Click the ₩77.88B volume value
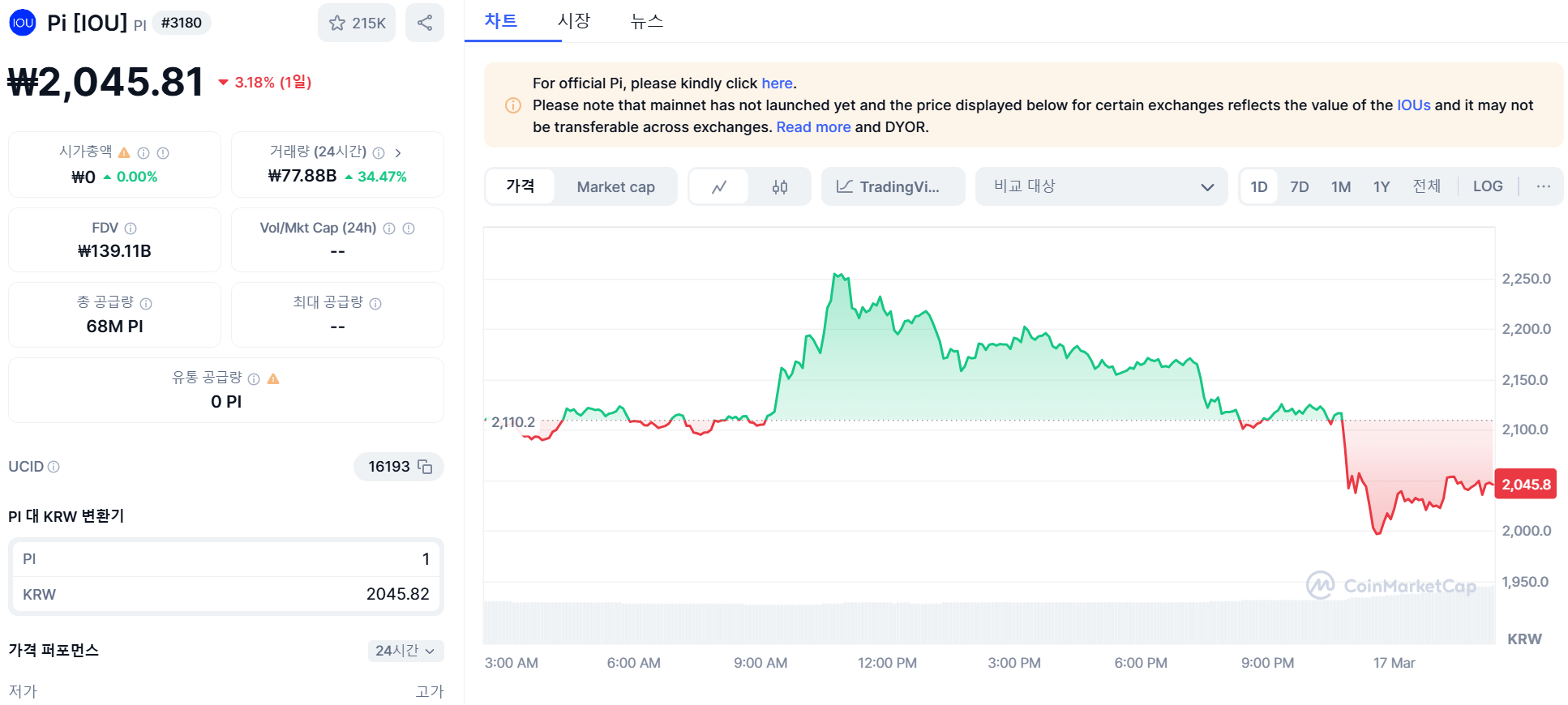Screen dimensions: 1568x705 click(302, 176)
